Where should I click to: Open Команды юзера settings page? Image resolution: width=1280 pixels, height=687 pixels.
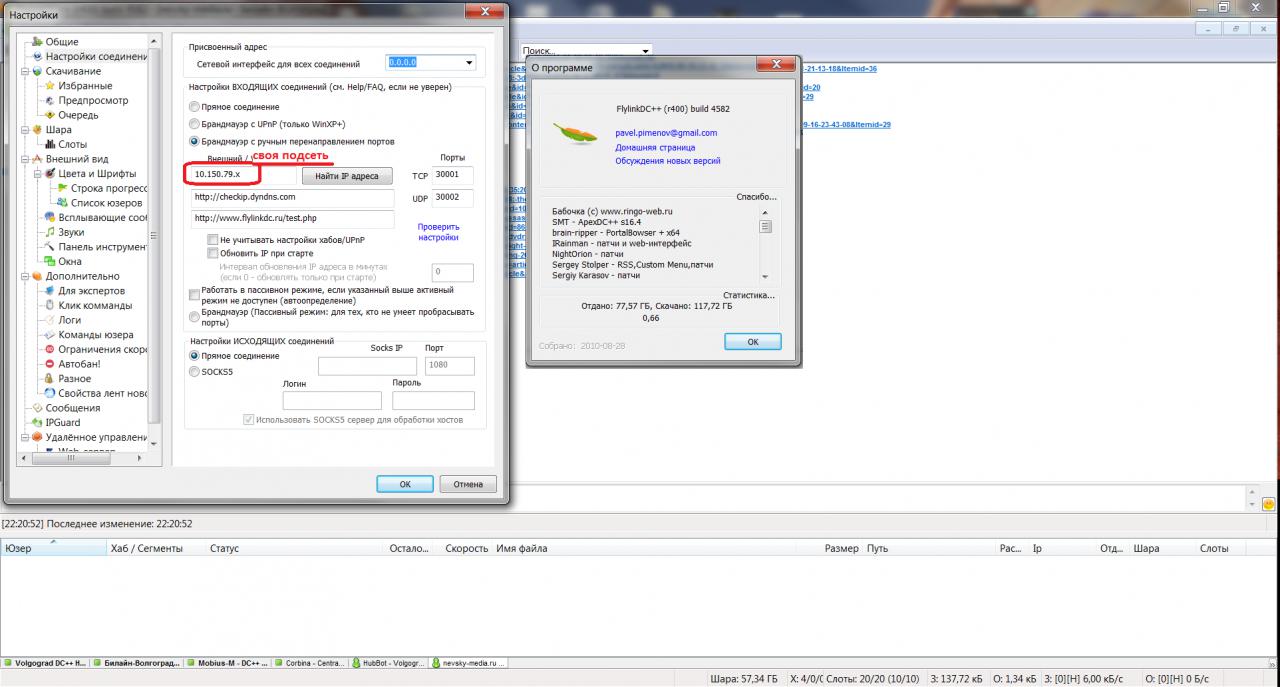coord(95,335)
